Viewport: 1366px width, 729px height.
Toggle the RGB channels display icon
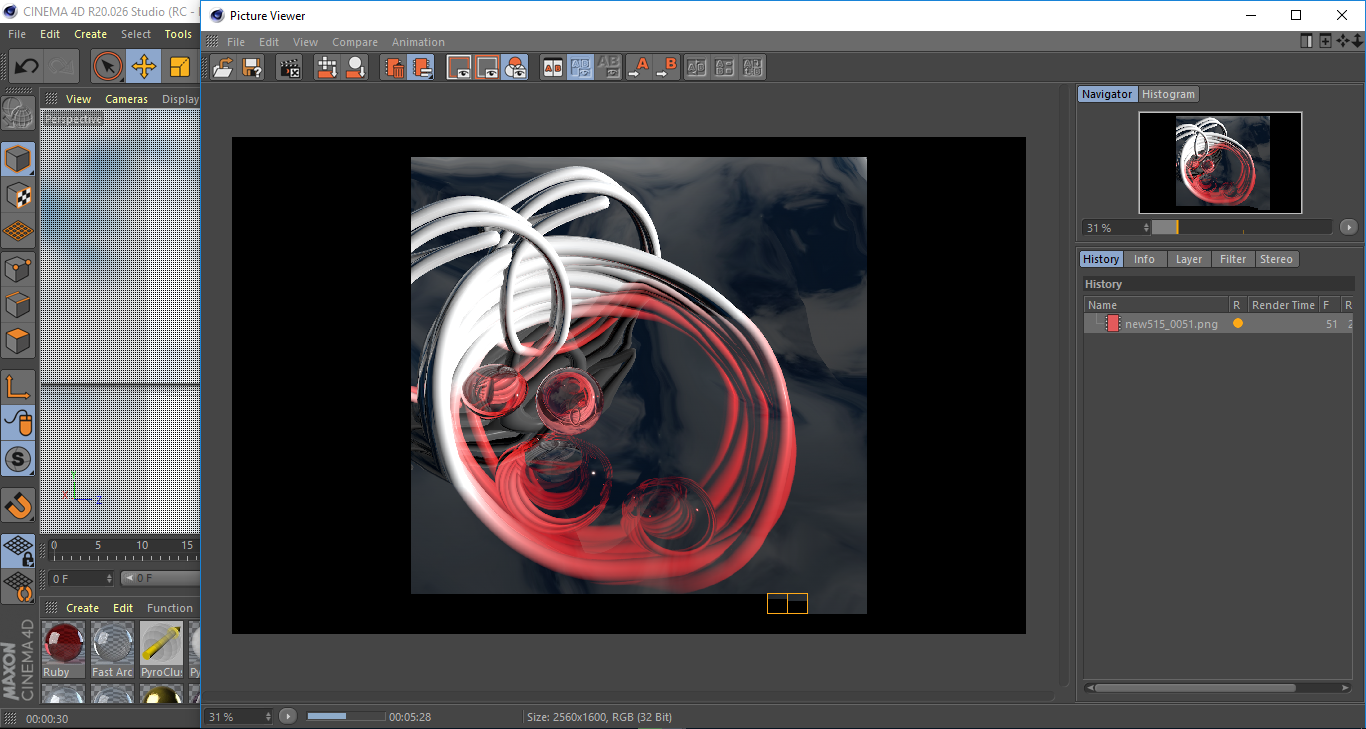(x=515, y=68)
